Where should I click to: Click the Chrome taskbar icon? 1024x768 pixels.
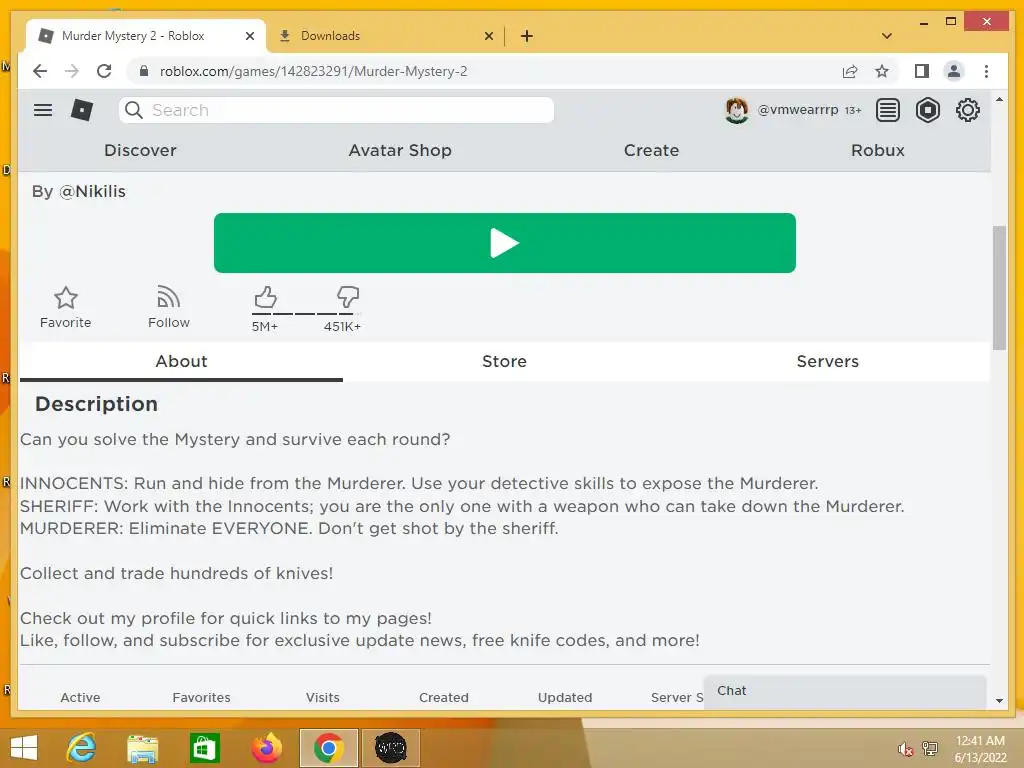328,748
